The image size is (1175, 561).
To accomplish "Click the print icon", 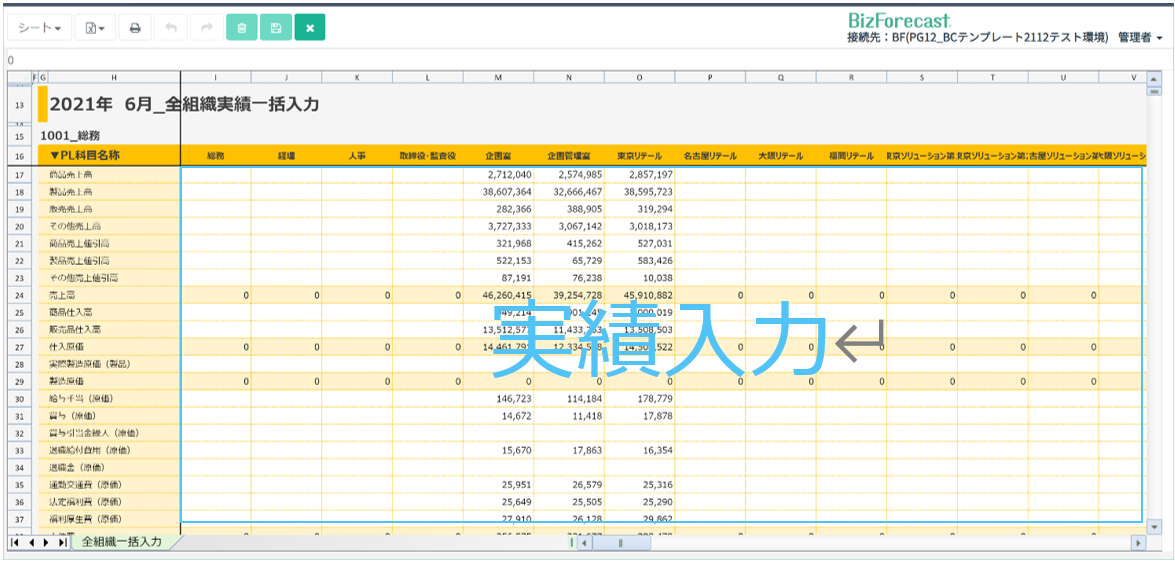I will coord(135,28).
